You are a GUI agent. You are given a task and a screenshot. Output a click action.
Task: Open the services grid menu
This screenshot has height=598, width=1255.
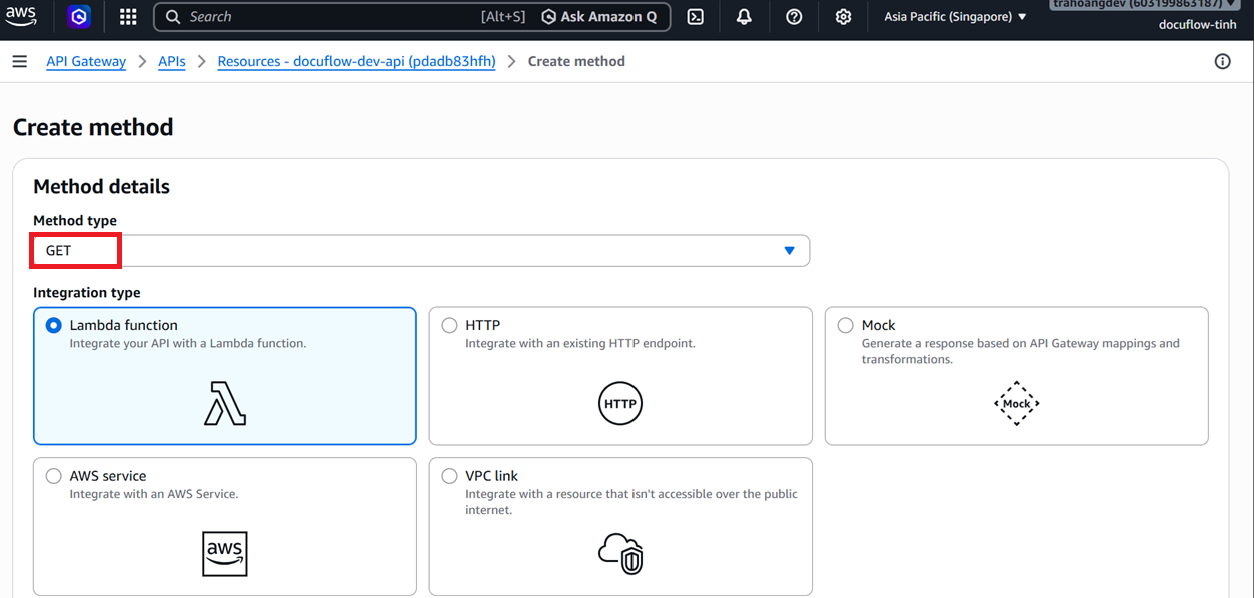tap(128, 17)
